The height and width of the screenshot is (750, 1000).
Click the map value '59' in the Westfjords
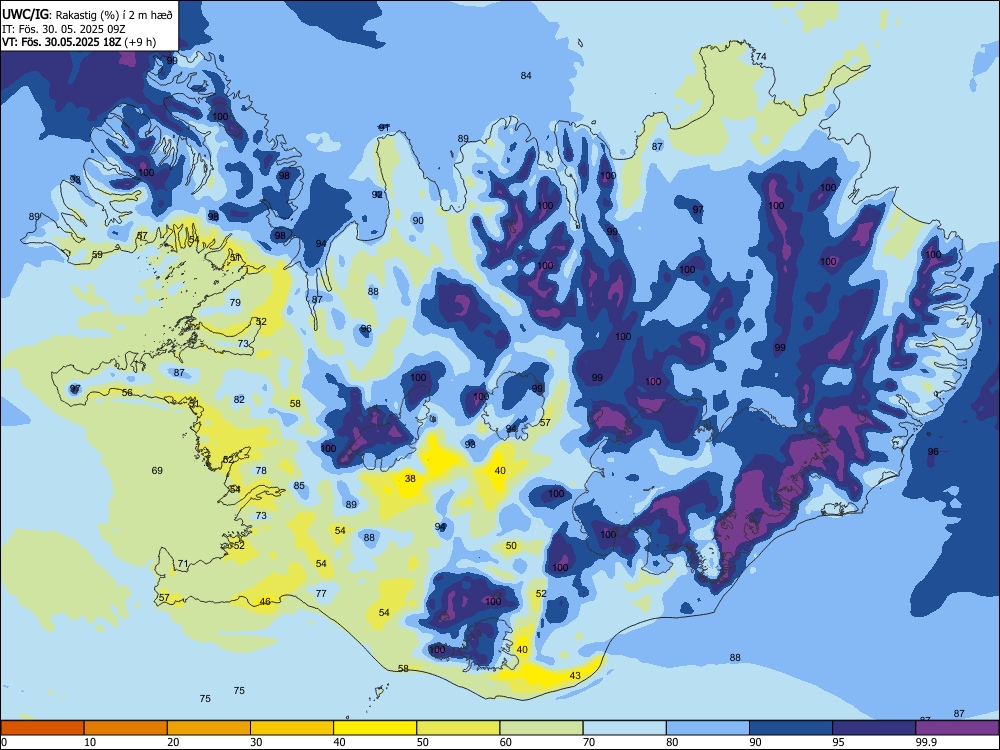(x=97, y=254)
